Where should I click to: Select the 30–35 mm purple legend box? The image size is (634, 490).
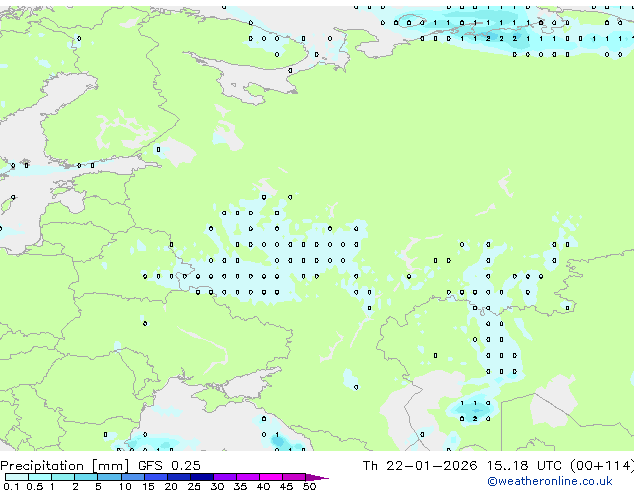click(x=225, y=477)
